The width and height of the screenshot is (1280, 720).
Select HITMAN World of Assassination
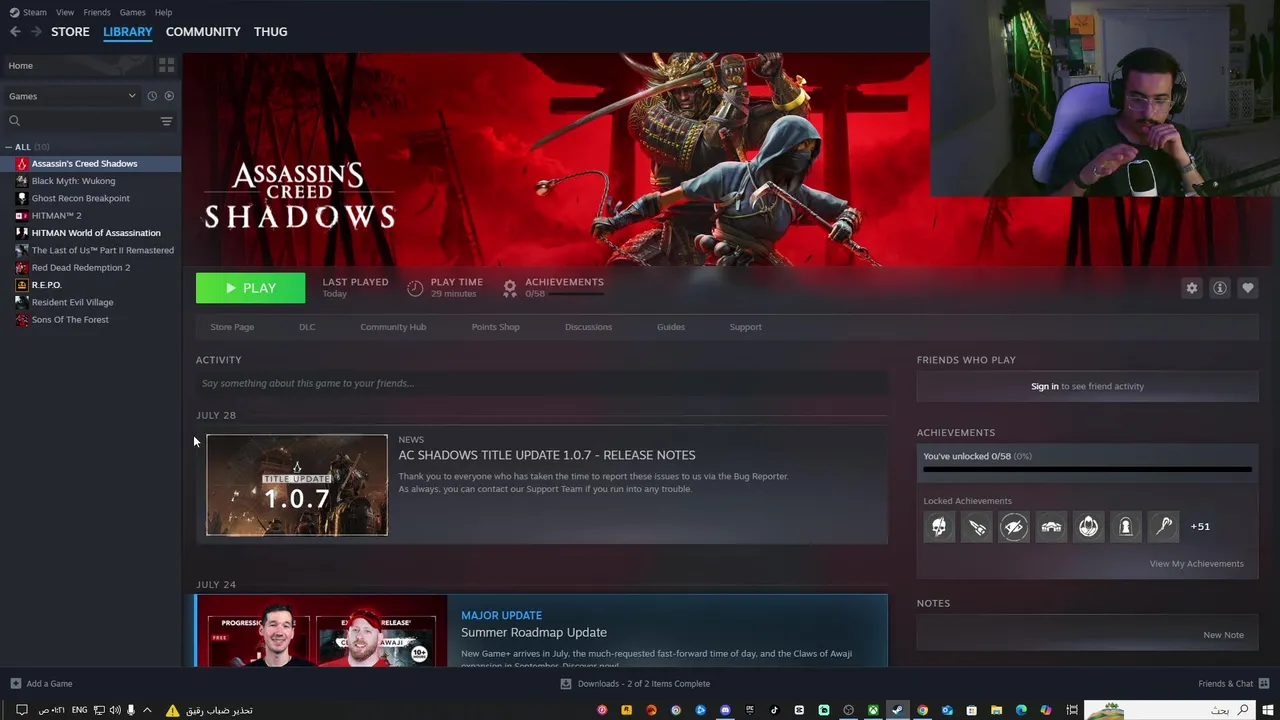tap(95, 233)
